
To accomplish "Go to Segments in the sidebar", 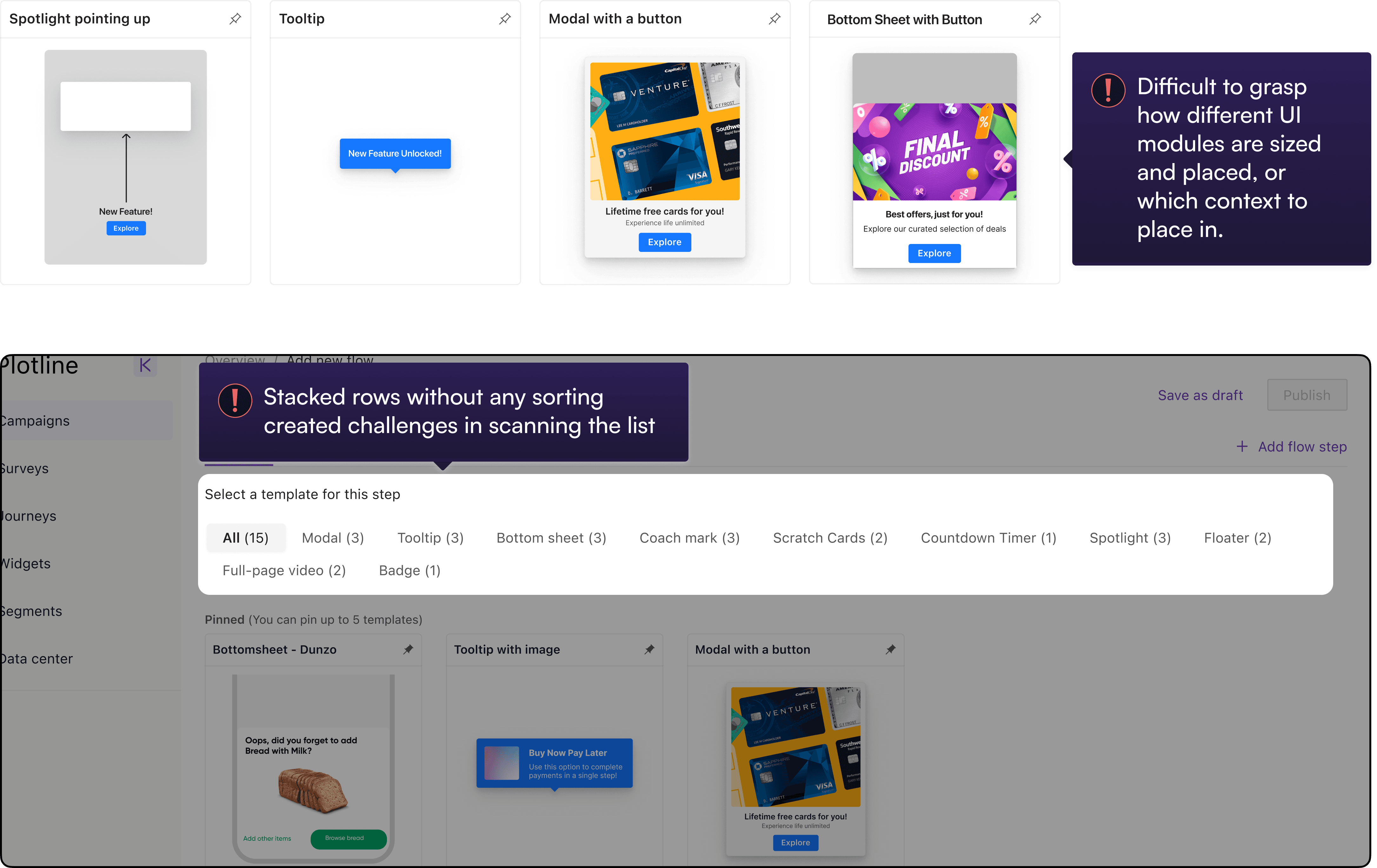I will 31,611.
